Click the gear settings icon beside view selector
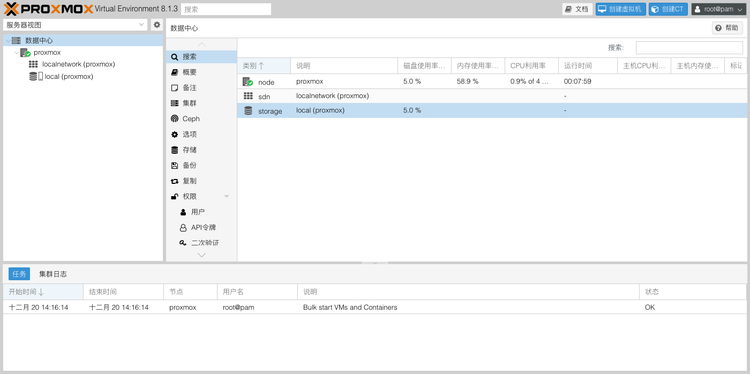750x374 pixels. pos(157,25)
